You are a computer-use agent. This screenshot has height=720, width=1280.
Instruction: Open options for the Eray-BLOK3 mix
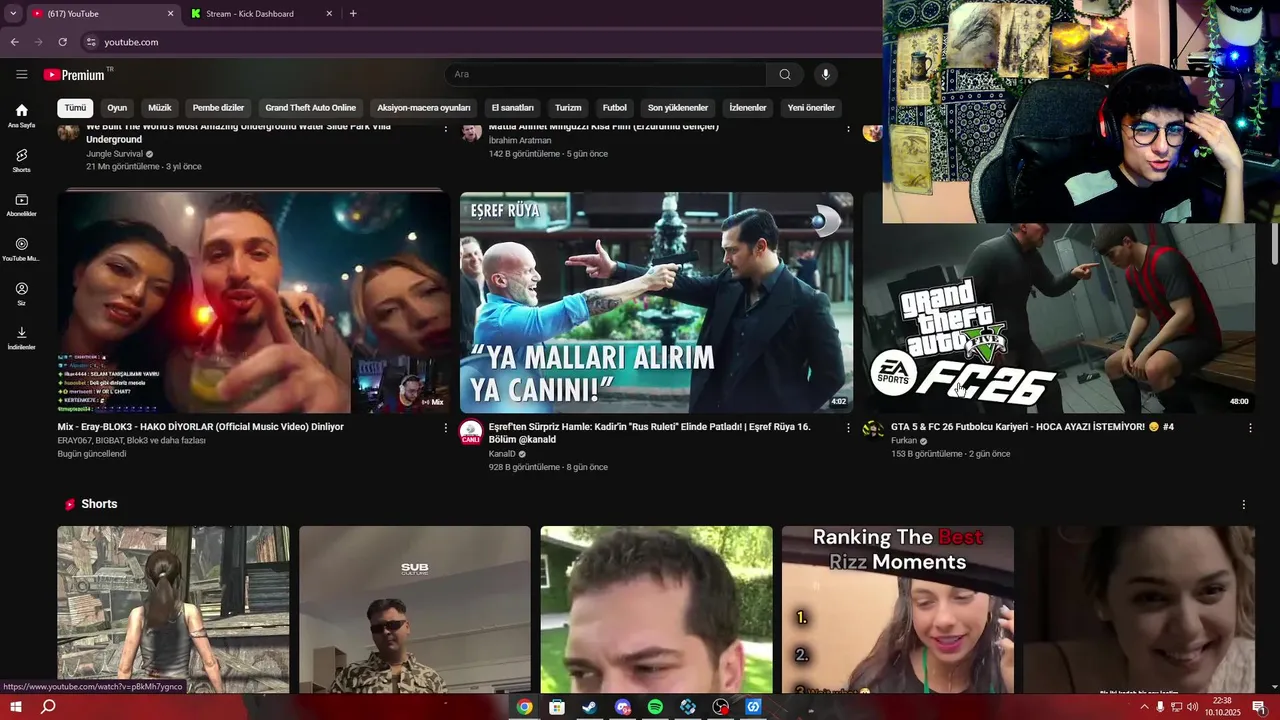coord(446,427)
